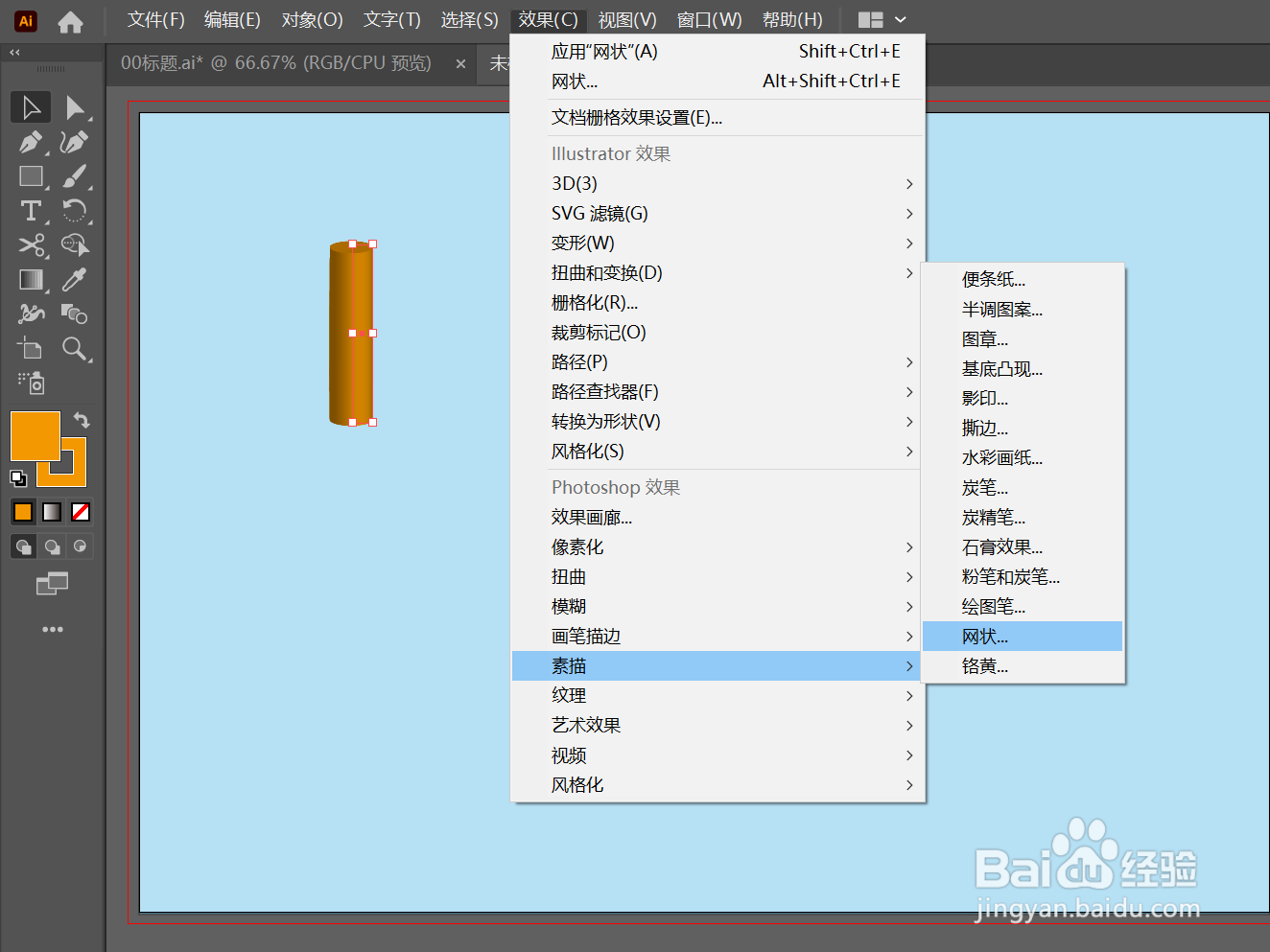This screenshot has width=1270, height=952.
Task: Select the Gradient tool
Action: tap(31, 279)
